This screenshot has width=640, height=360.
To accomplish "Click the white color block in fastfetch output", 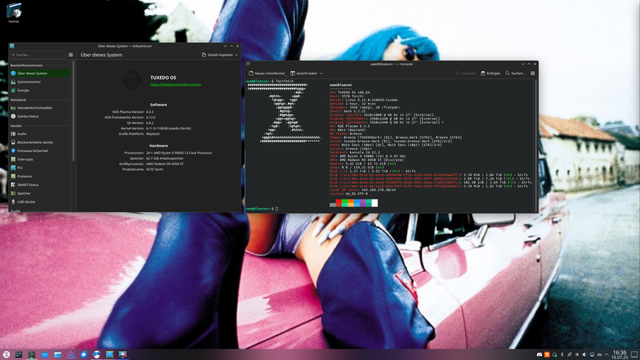I will pyautogui.click(x=375, y=203).
